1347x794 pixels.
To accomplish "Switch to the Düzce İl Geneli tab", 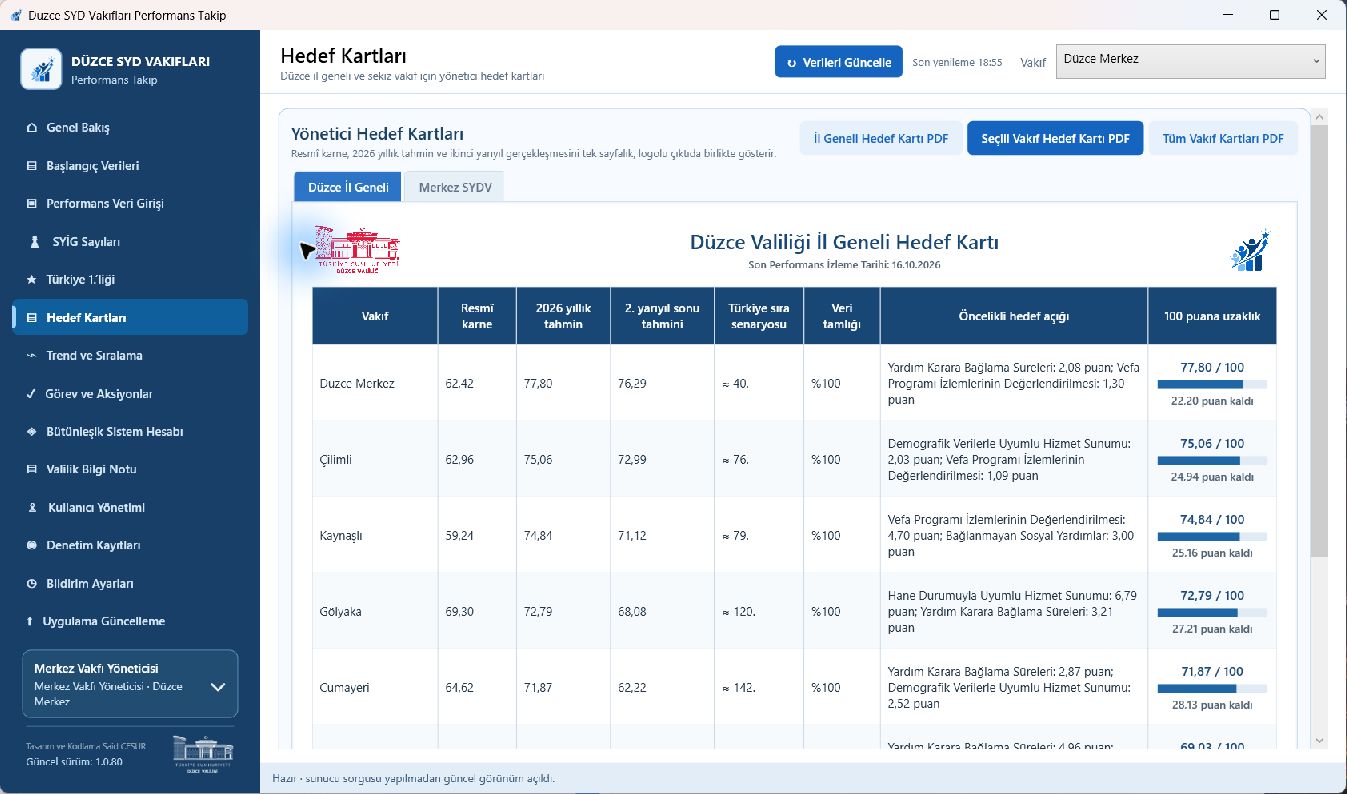I will click(x=347, y=187).
